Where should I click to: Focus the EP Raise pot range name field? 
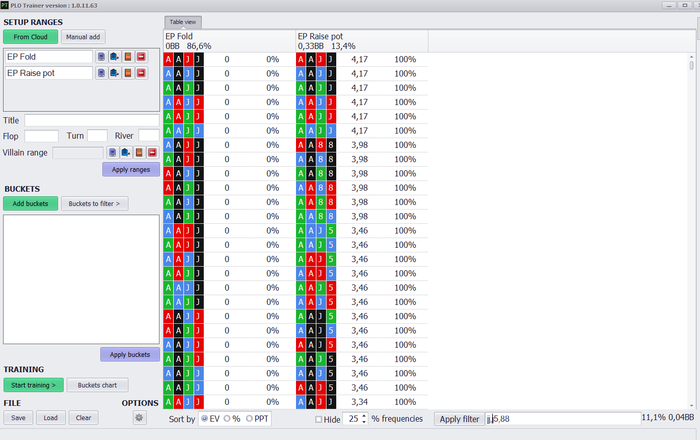(49, 73)
